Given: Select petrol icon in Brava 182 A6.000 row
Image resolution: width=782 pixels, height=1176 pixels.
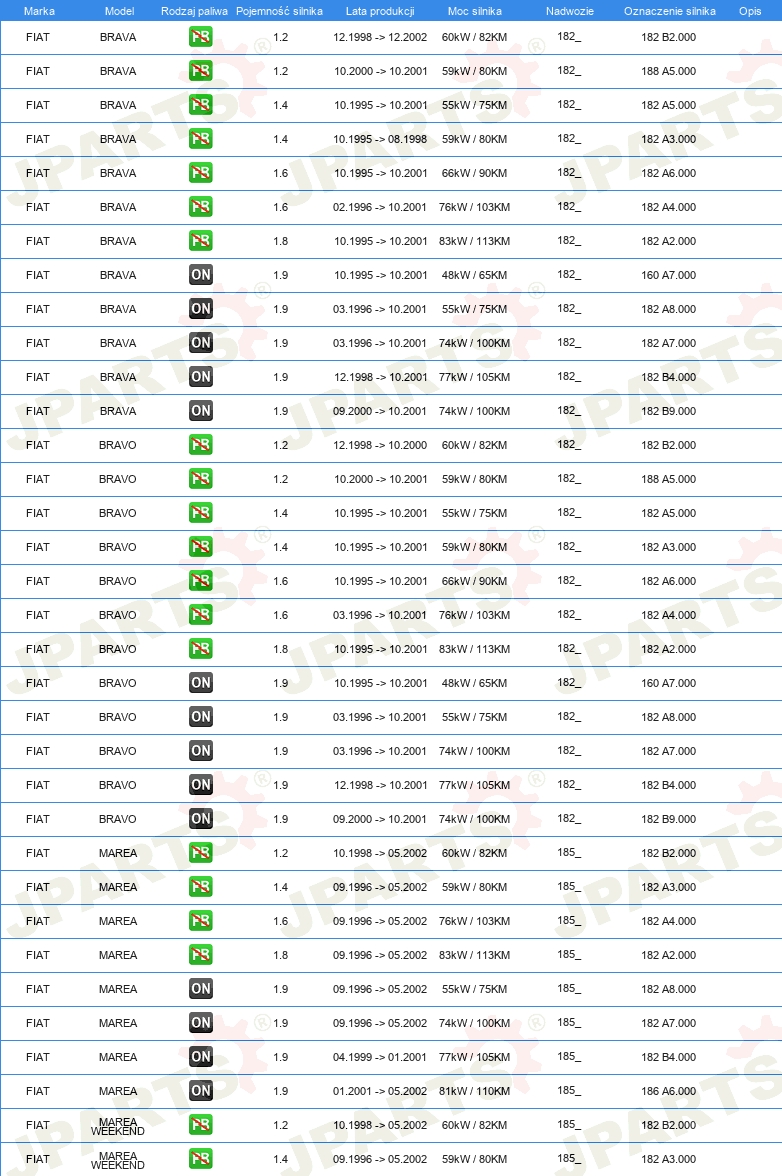Looking at the screenshot, I should [x=200, y=172].
